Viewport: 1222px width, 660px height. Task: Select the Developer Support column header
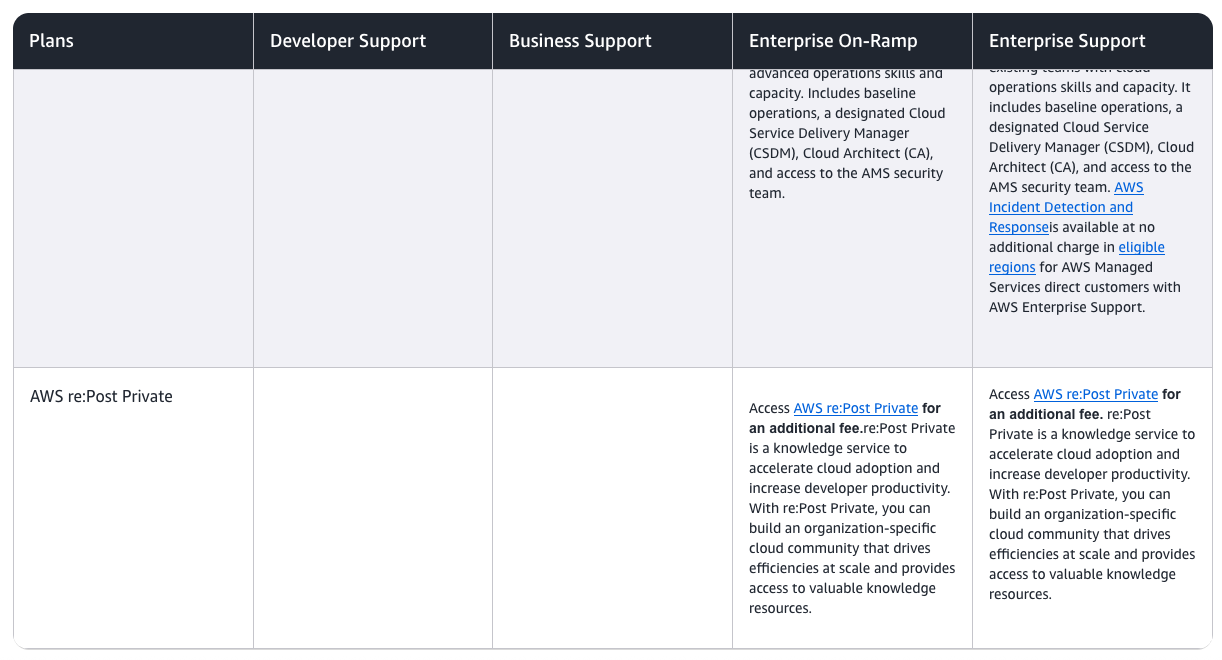pyautogui.click(x=348, y=41)
